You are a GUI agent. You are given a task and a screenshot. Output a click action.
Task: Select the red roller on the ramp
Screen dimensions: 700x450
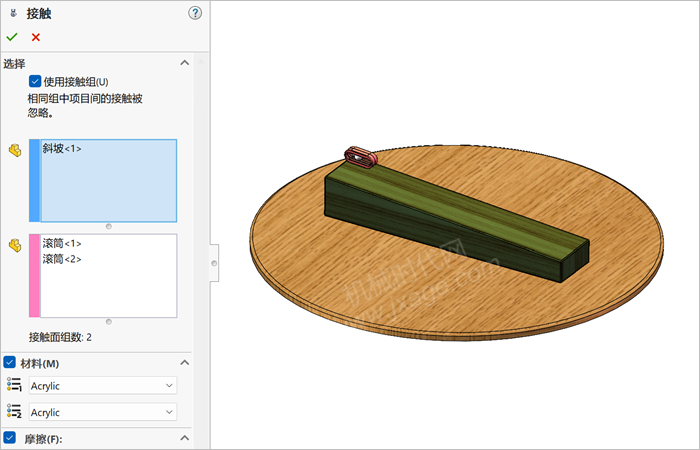coord(361,158)
